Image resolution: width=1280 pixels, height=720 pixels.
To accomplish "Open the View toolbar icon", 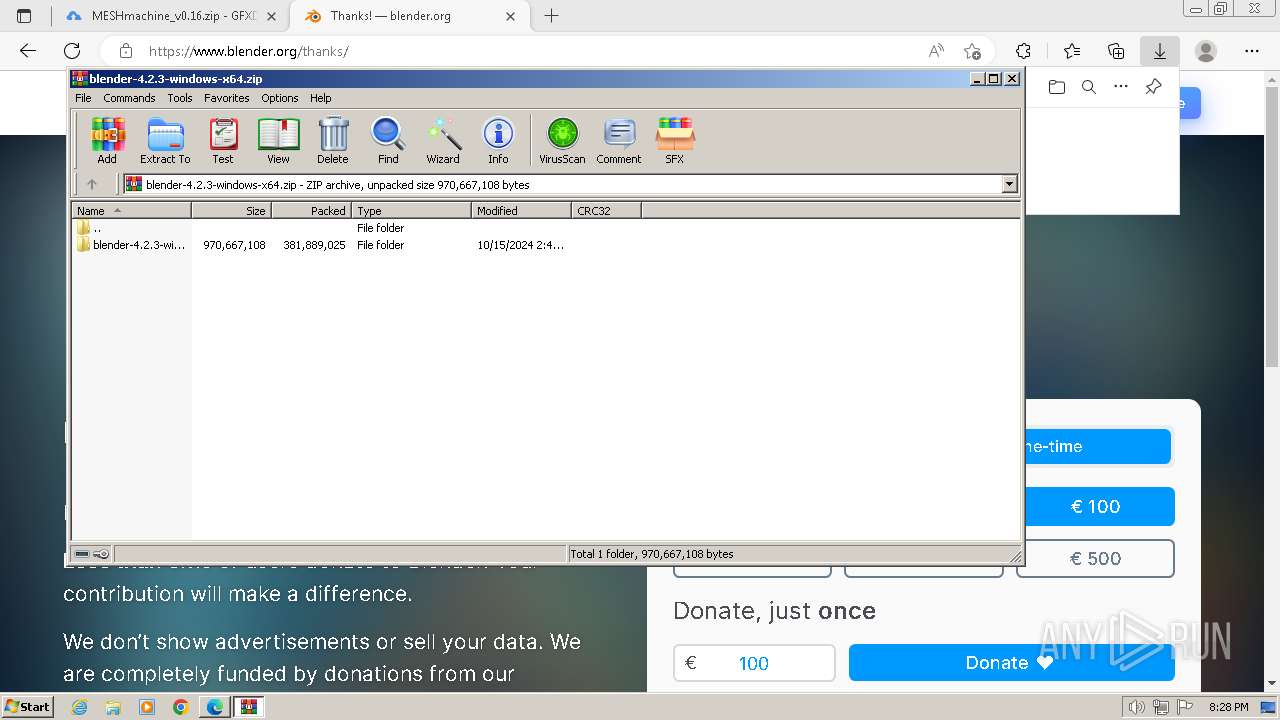I will tap(278, 140).
